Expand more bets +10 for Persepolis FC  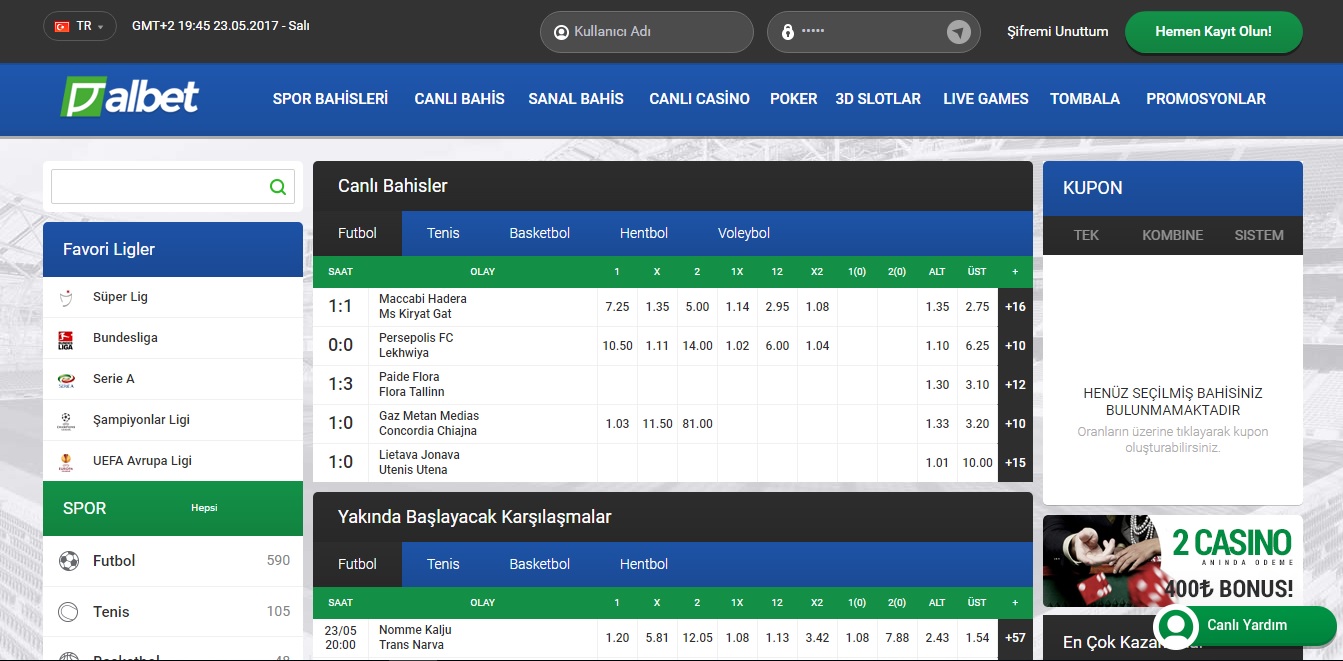click(1015, 346)
